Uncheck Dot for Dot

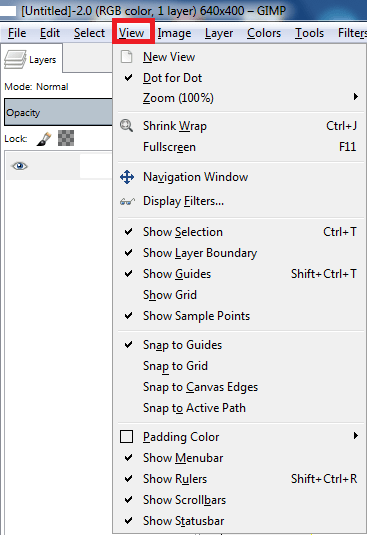239,78
